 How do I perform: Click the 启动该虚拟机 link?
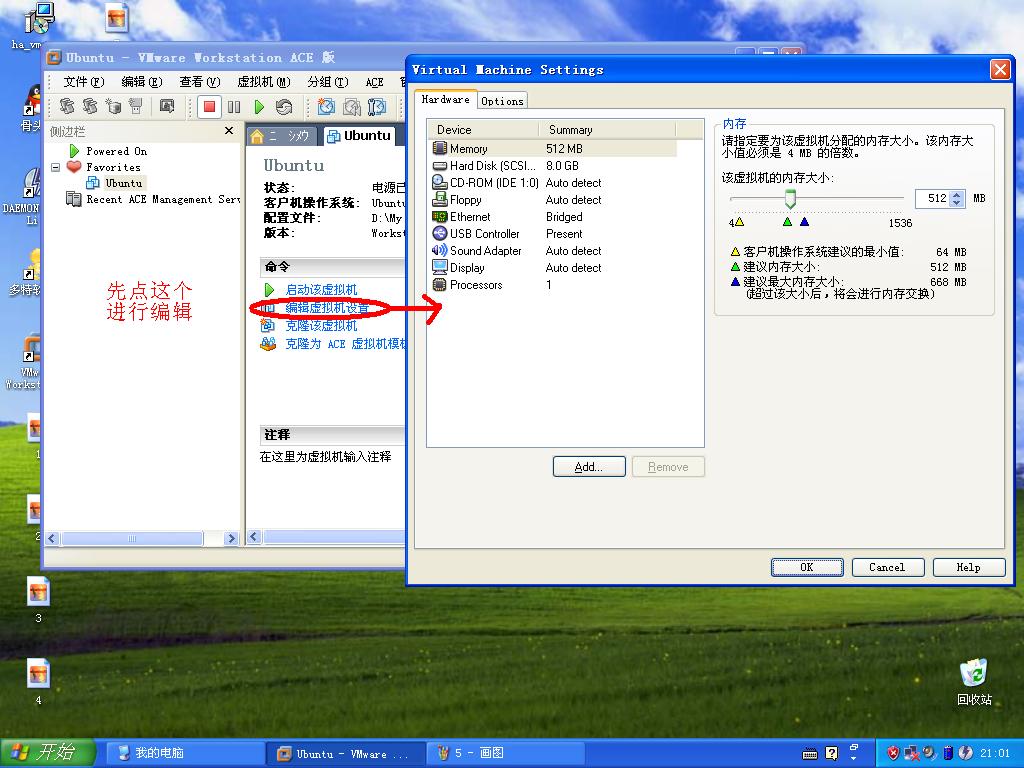[x=321, y=289]
